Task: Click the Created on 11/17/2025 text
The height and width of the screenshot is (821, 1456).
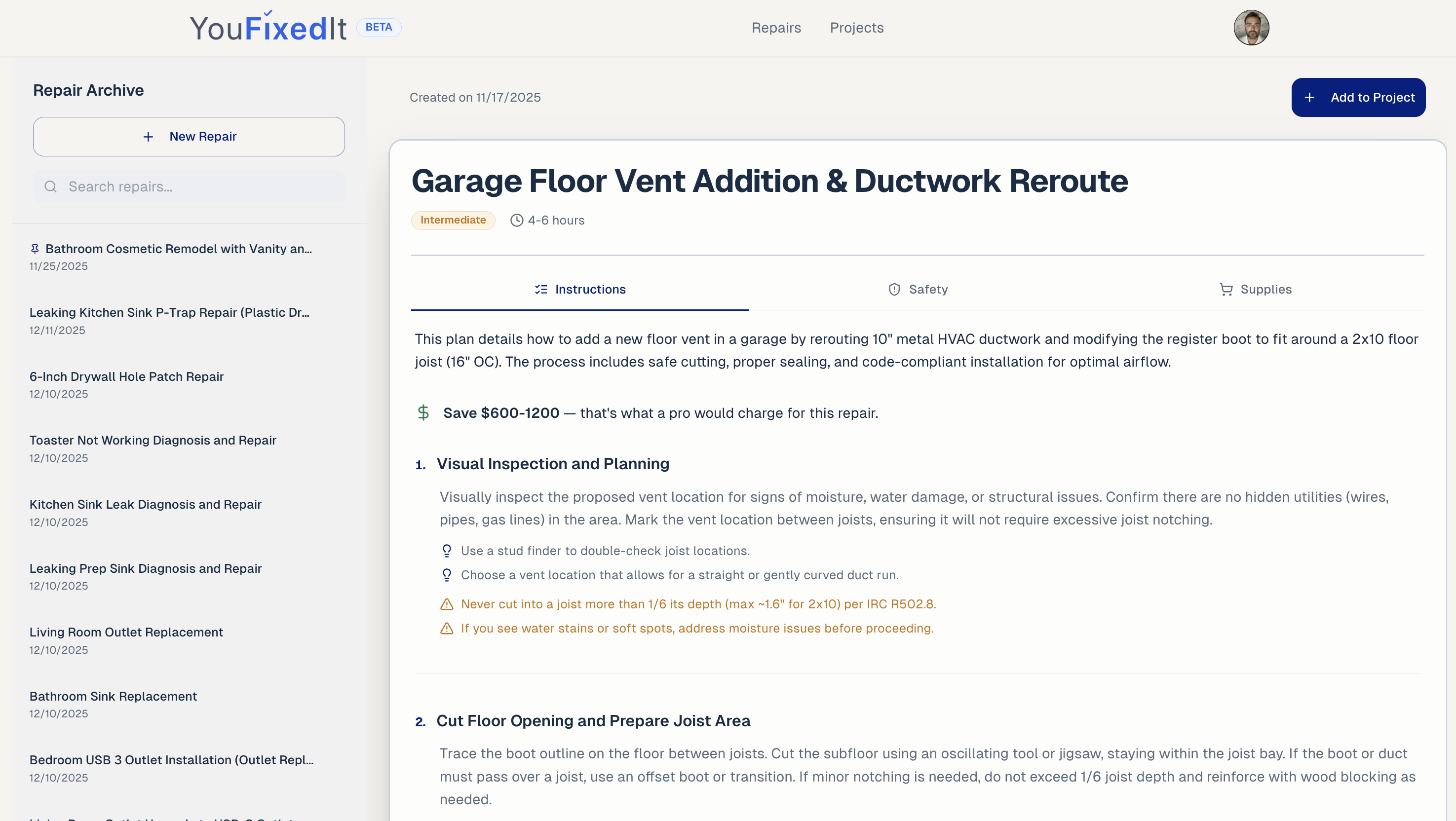Action: 475,97
